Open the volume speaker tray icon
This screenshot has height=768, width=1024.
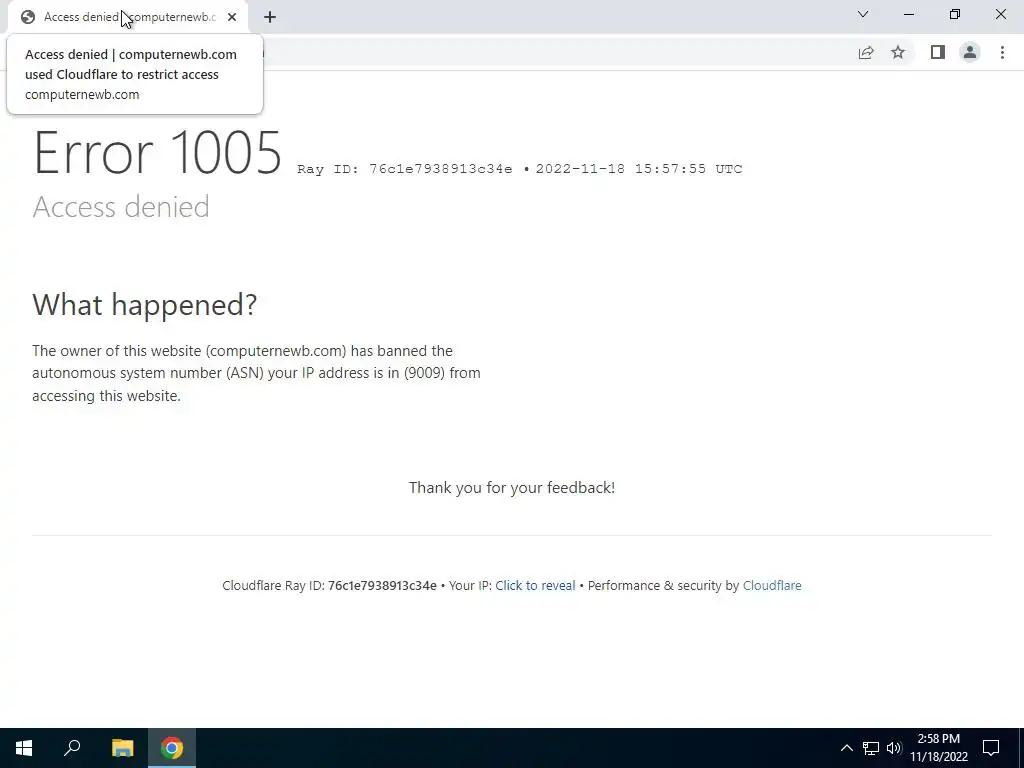(x=894, y=748)
